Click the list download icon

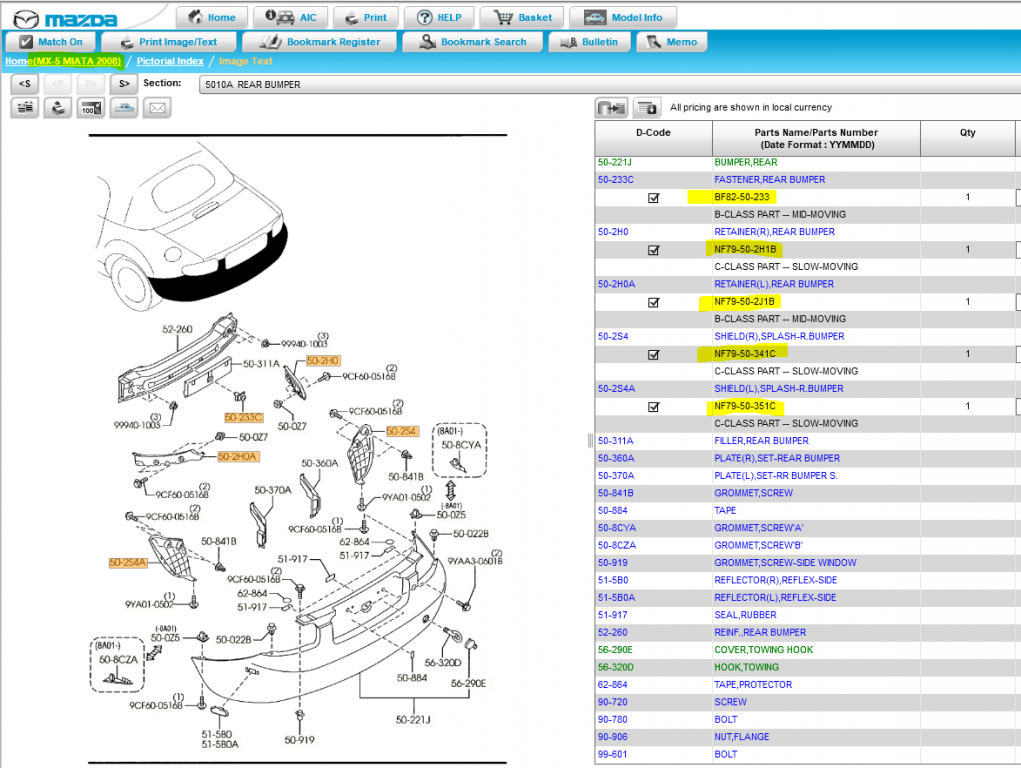point(647,107)
